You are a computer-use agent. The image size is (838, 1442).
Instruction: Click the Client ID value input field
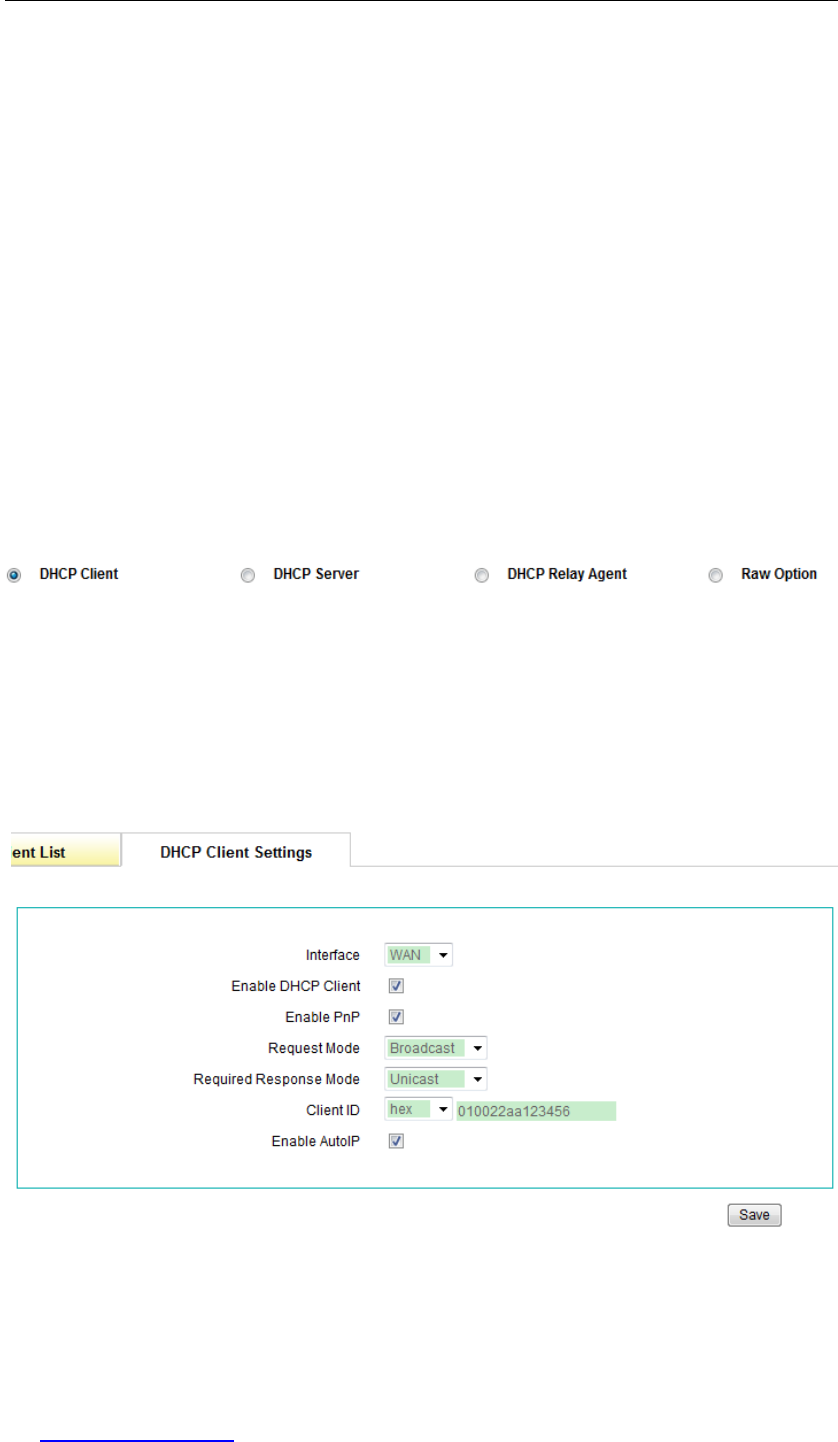click(535, 1111)
